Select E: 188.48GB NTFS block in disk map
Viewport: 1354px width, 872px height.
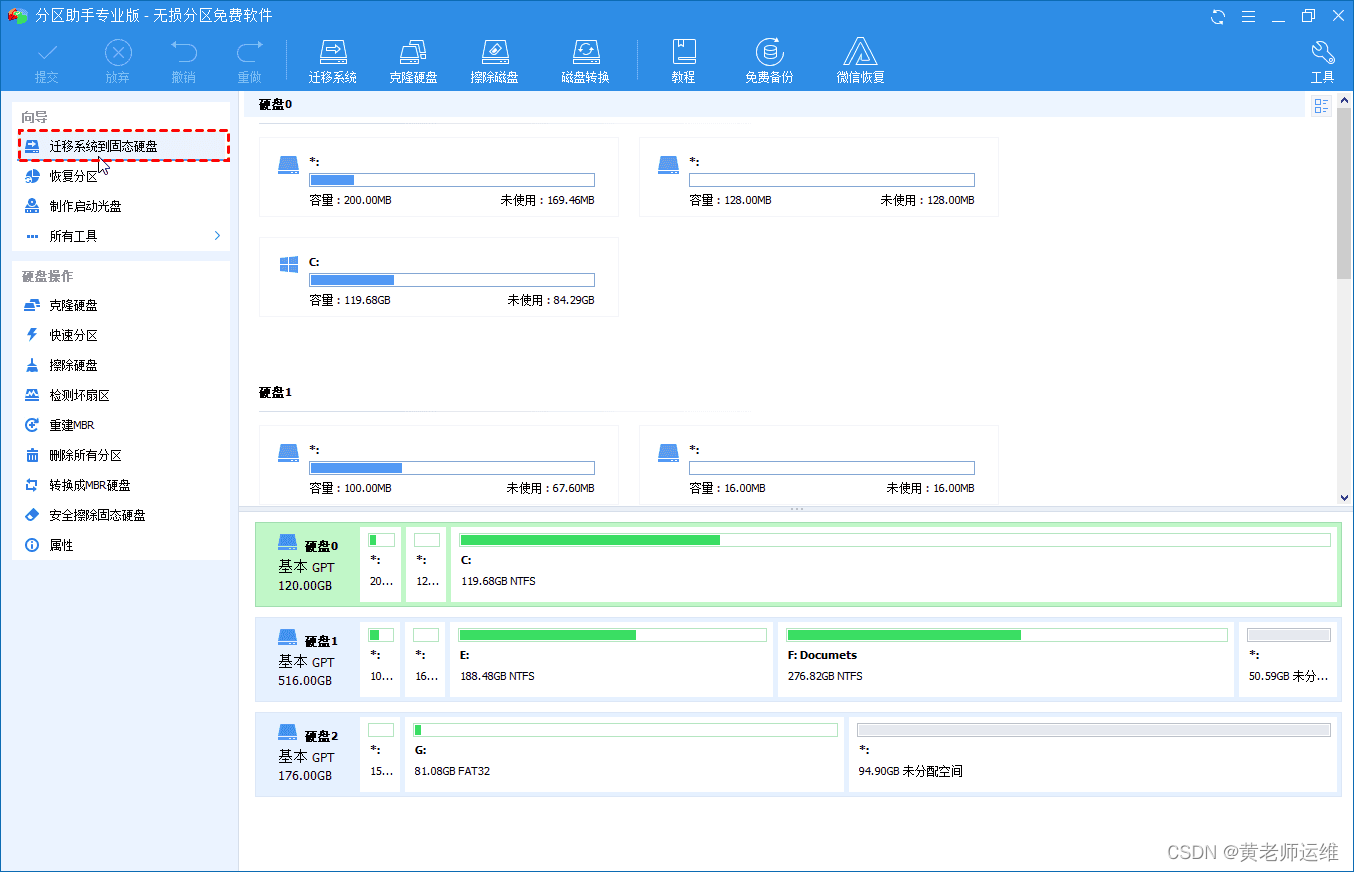tap(611, 660)
